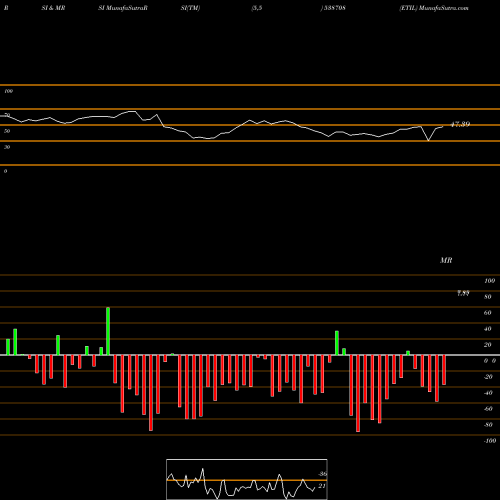500x500 pixels.
Task: Click the "50" level label on RSI chart
Action: (7, 131)
